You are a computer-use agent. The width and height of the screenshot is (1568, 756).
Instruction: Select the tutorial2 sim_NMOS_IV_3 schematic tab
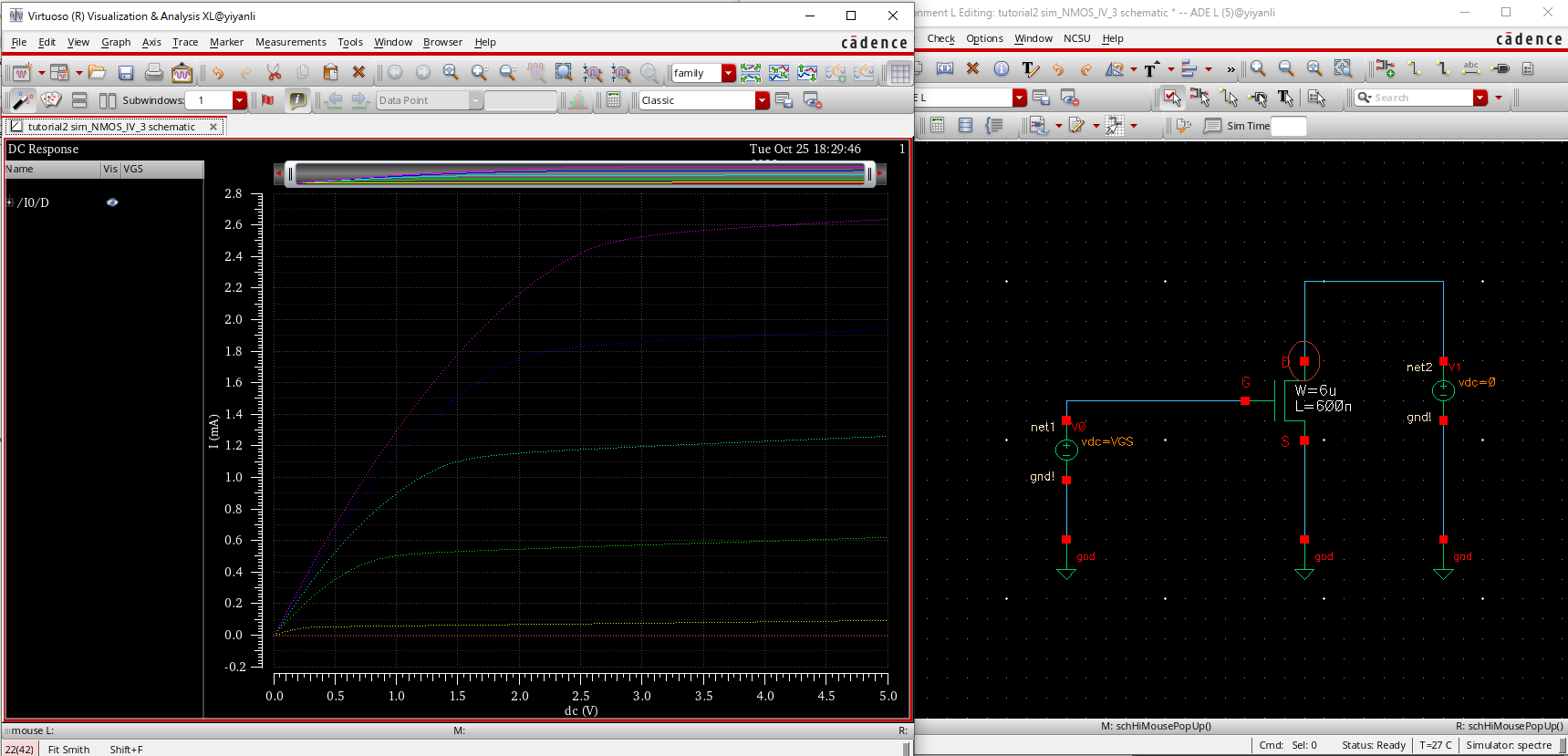click(x=111, y=127)
